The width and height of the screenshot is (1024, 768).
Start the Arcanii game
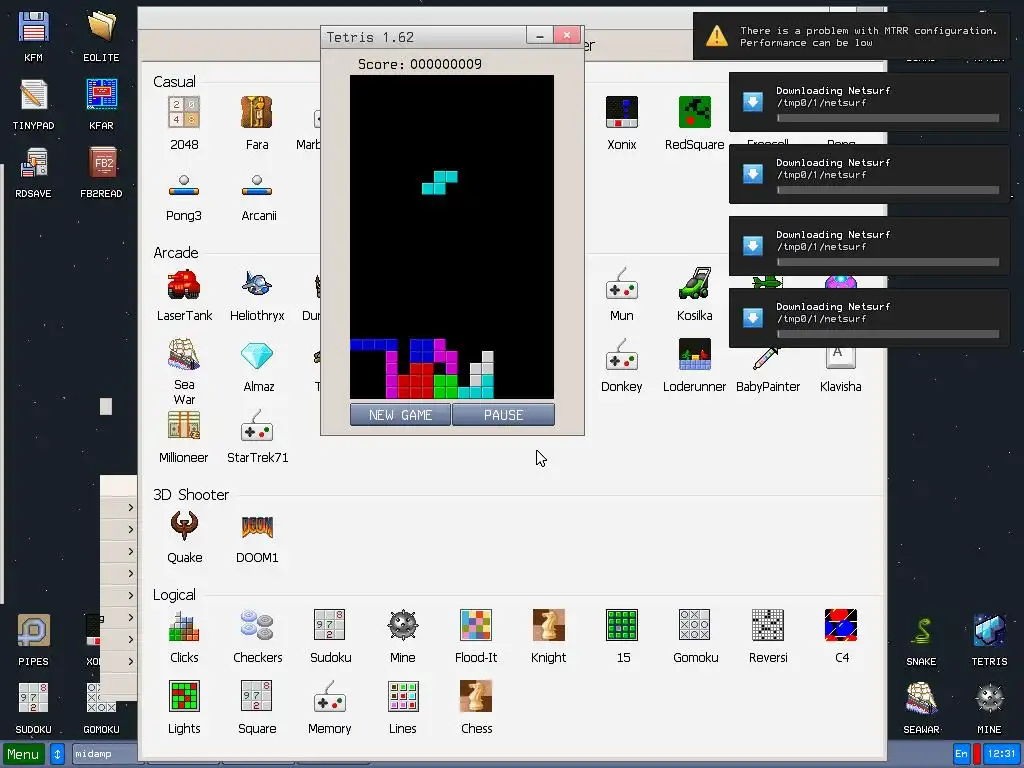pyautogui.click(x=257, y=185)
